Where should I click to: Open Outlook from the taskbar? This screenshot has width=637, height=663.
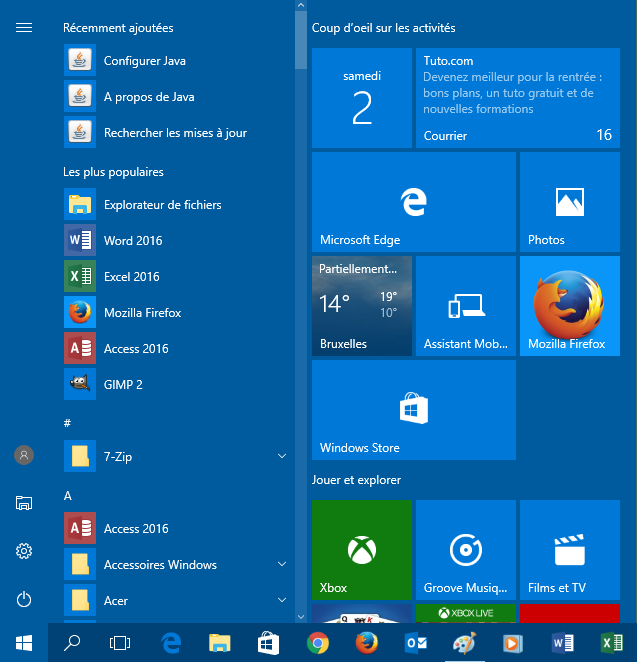pos(416,644)
